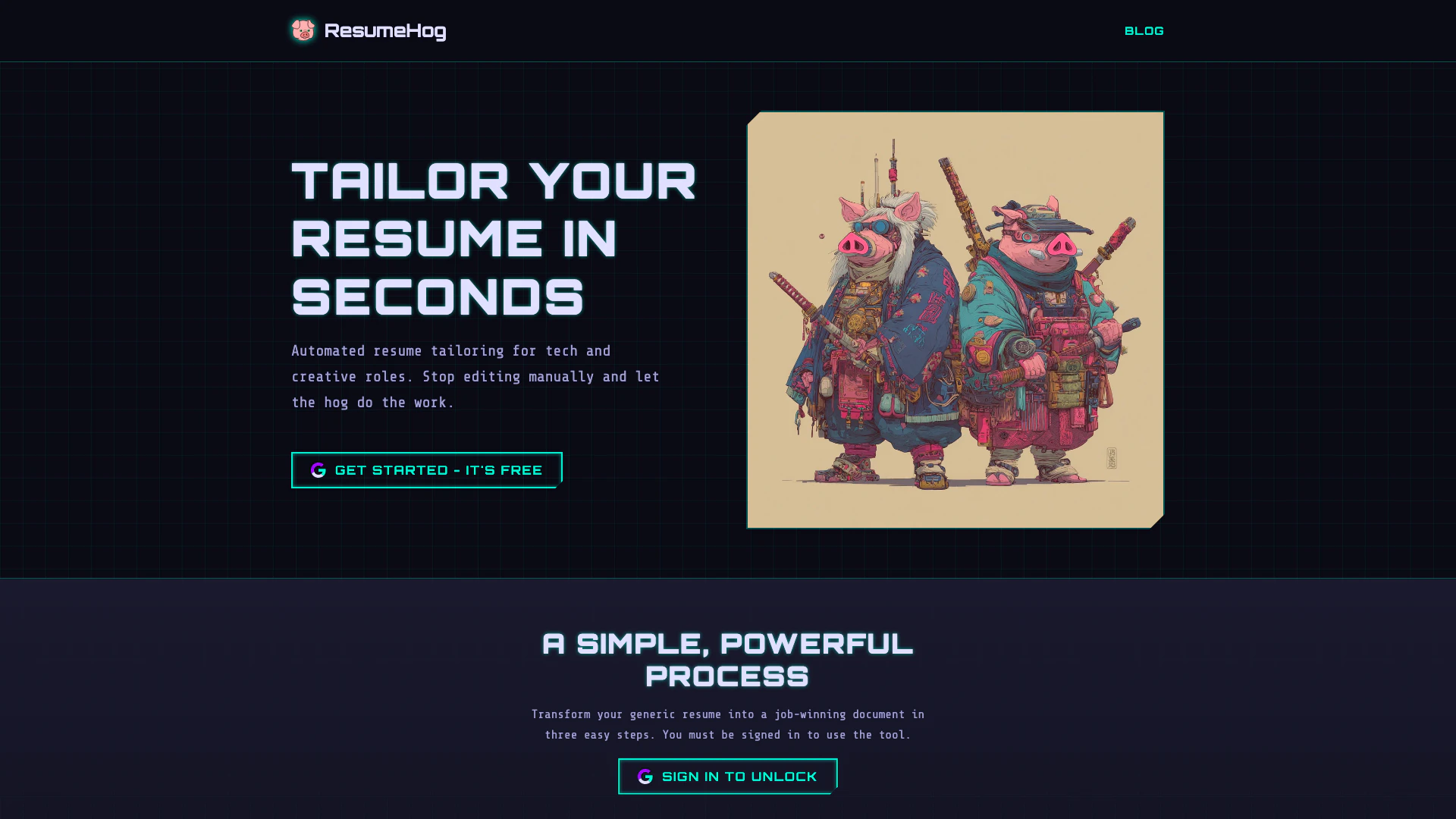Click the snout of the left pig

click(853, 244)
